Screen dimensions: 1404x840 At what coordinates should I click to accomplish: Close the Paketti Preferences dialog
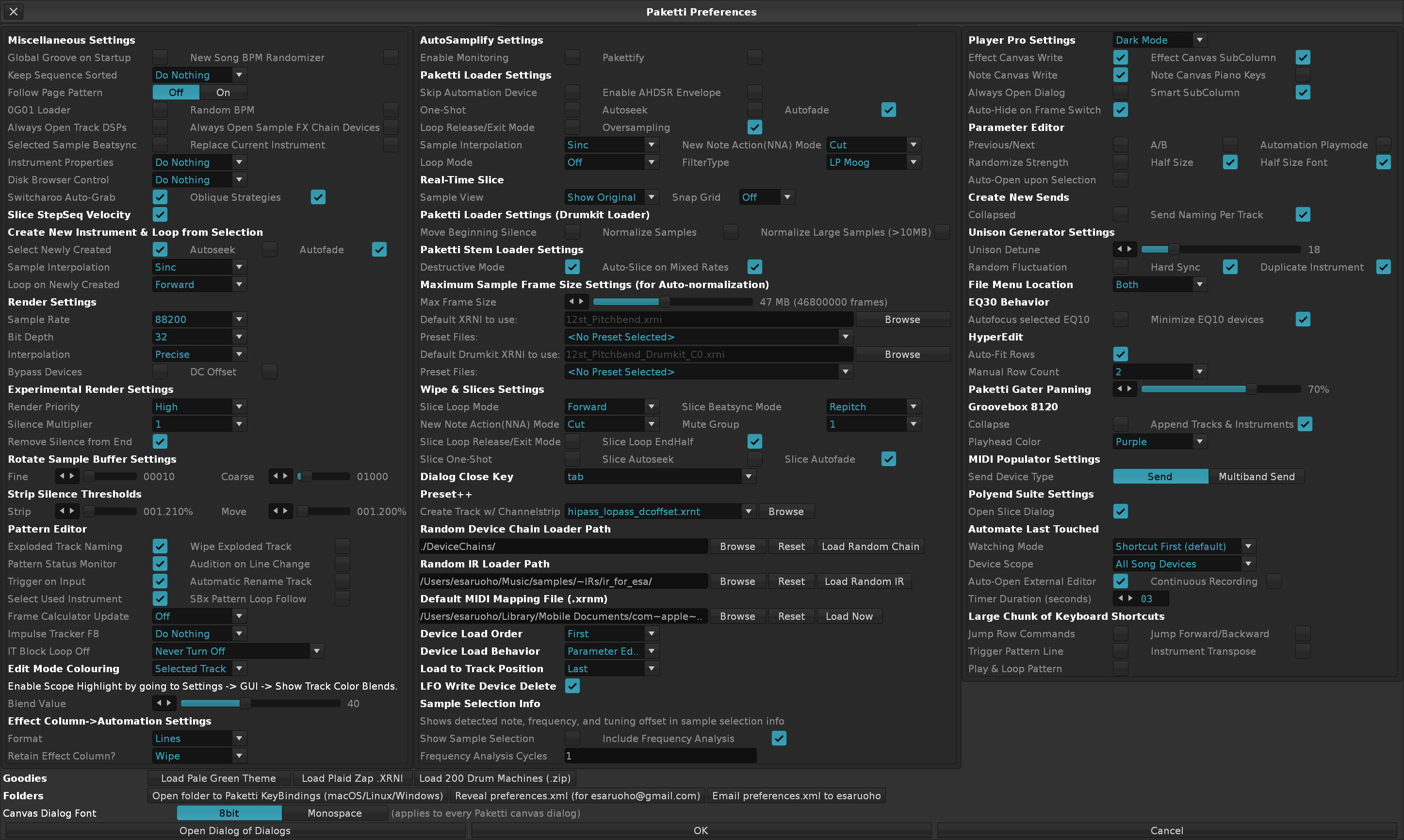tap(14, 11)
